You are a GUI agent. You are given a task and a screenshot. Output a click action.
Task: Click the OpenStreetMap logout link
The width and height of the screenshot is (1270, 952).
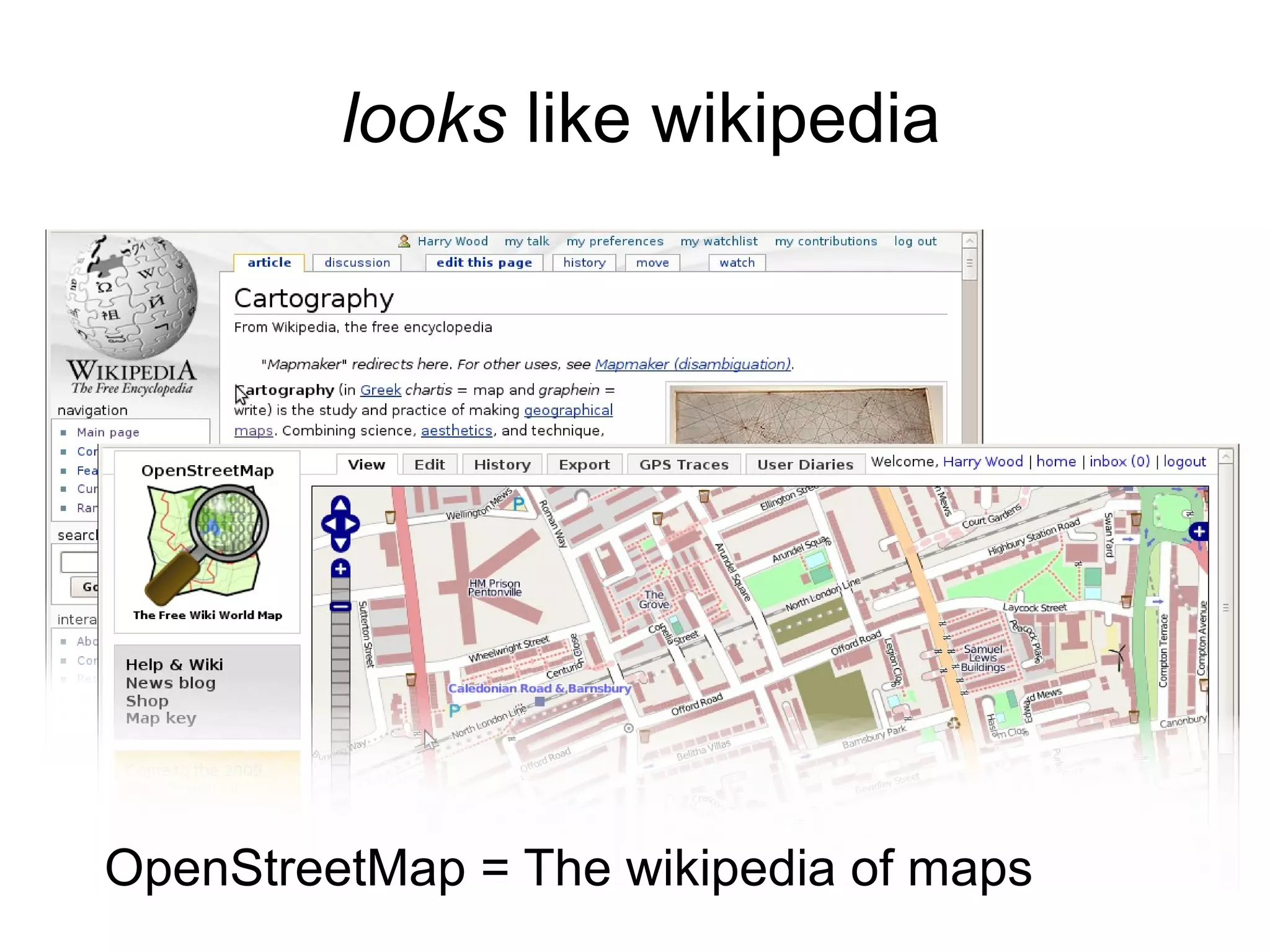point(1184,461)
